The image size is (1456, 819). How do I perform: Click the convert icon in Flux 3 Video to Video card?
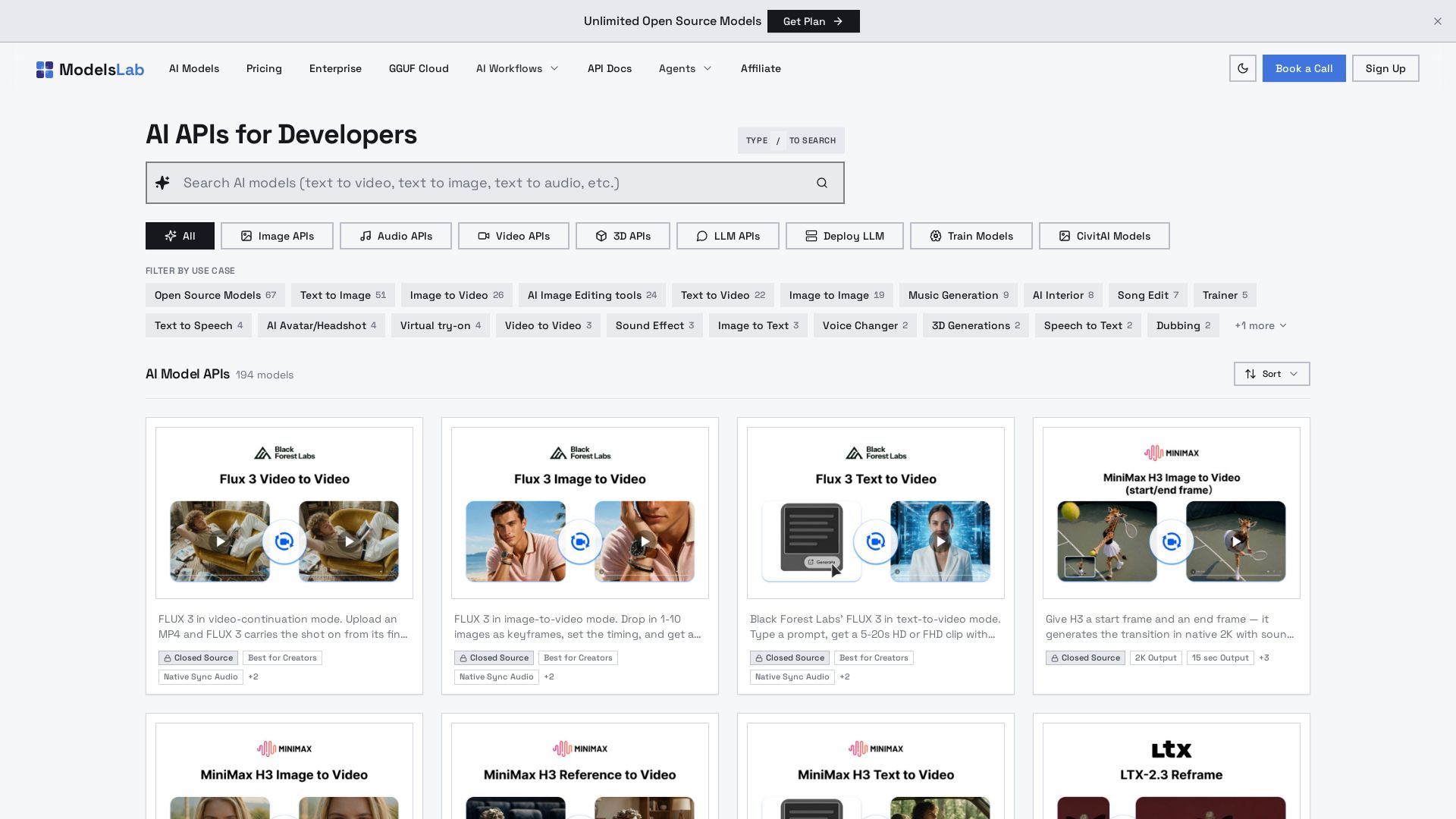(x=284, y=541)
